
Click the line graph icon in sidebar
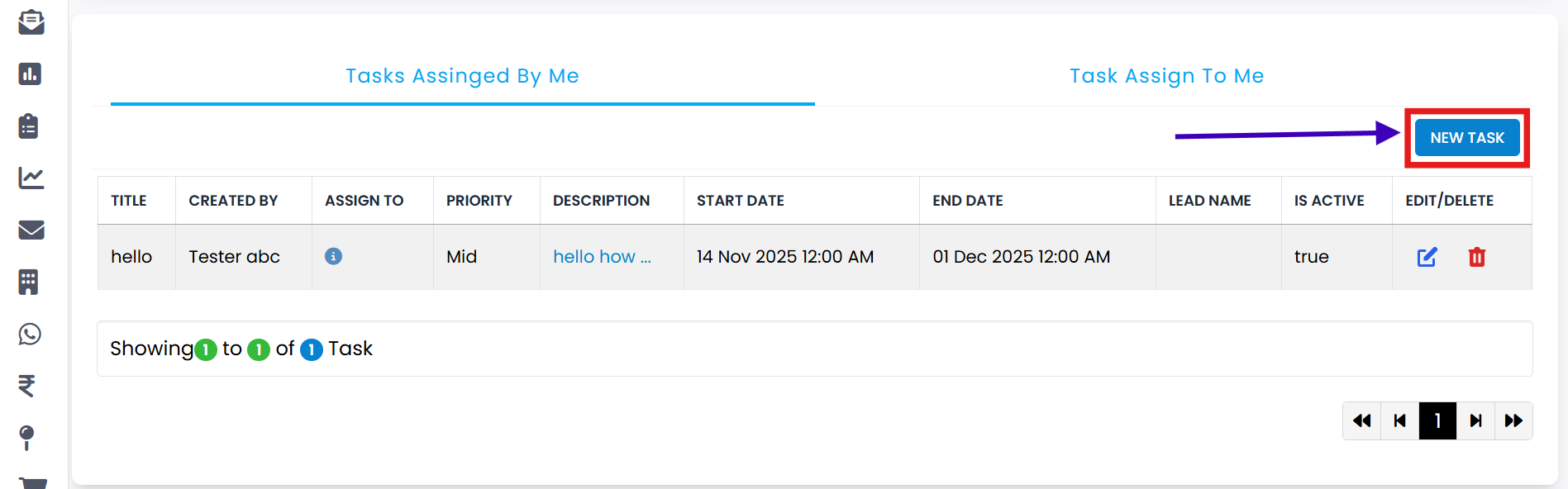point(31,178)
